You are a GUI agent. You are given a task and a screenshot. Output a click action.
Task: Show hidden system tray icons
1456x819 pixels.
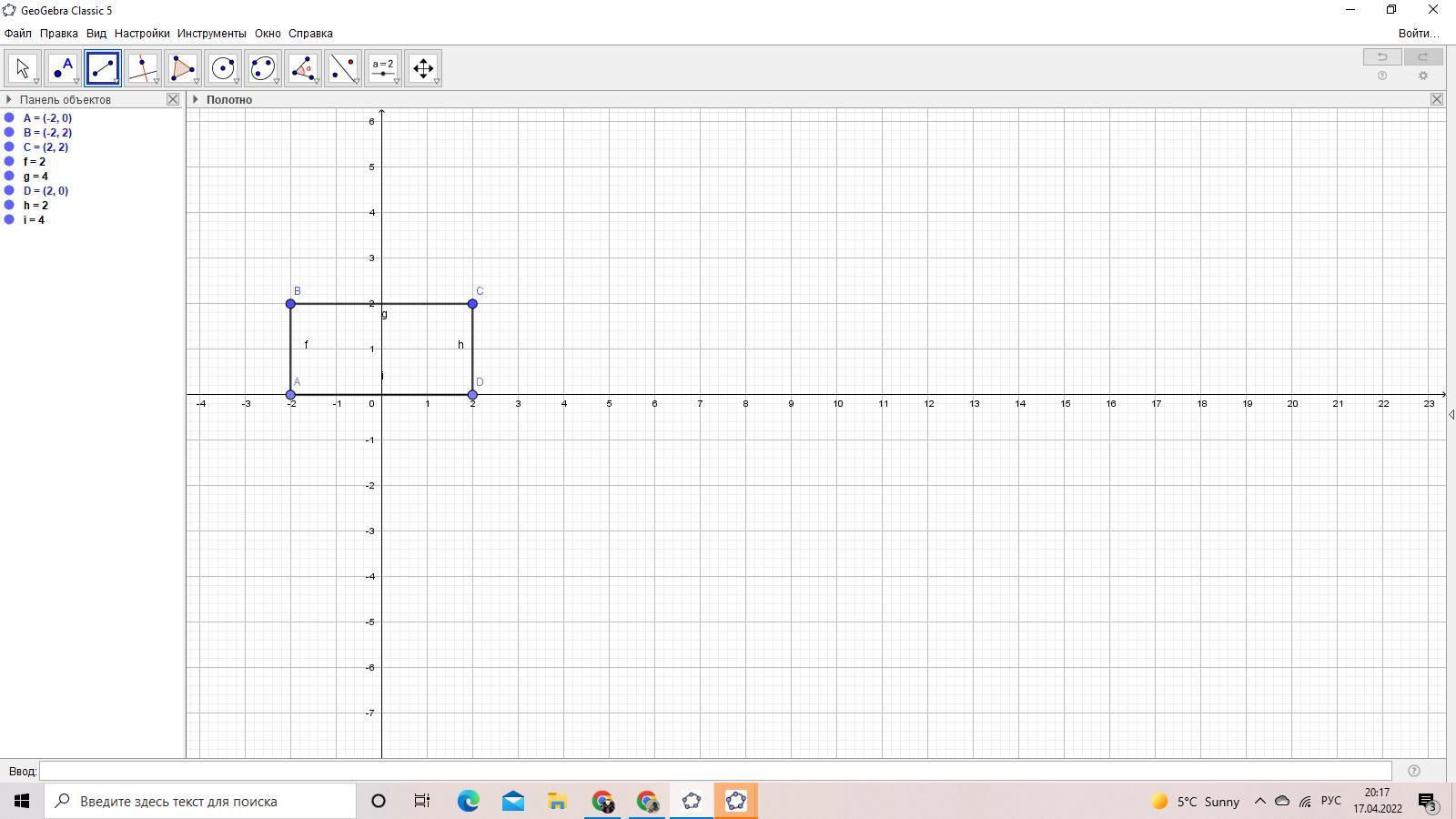(1260, 802)
